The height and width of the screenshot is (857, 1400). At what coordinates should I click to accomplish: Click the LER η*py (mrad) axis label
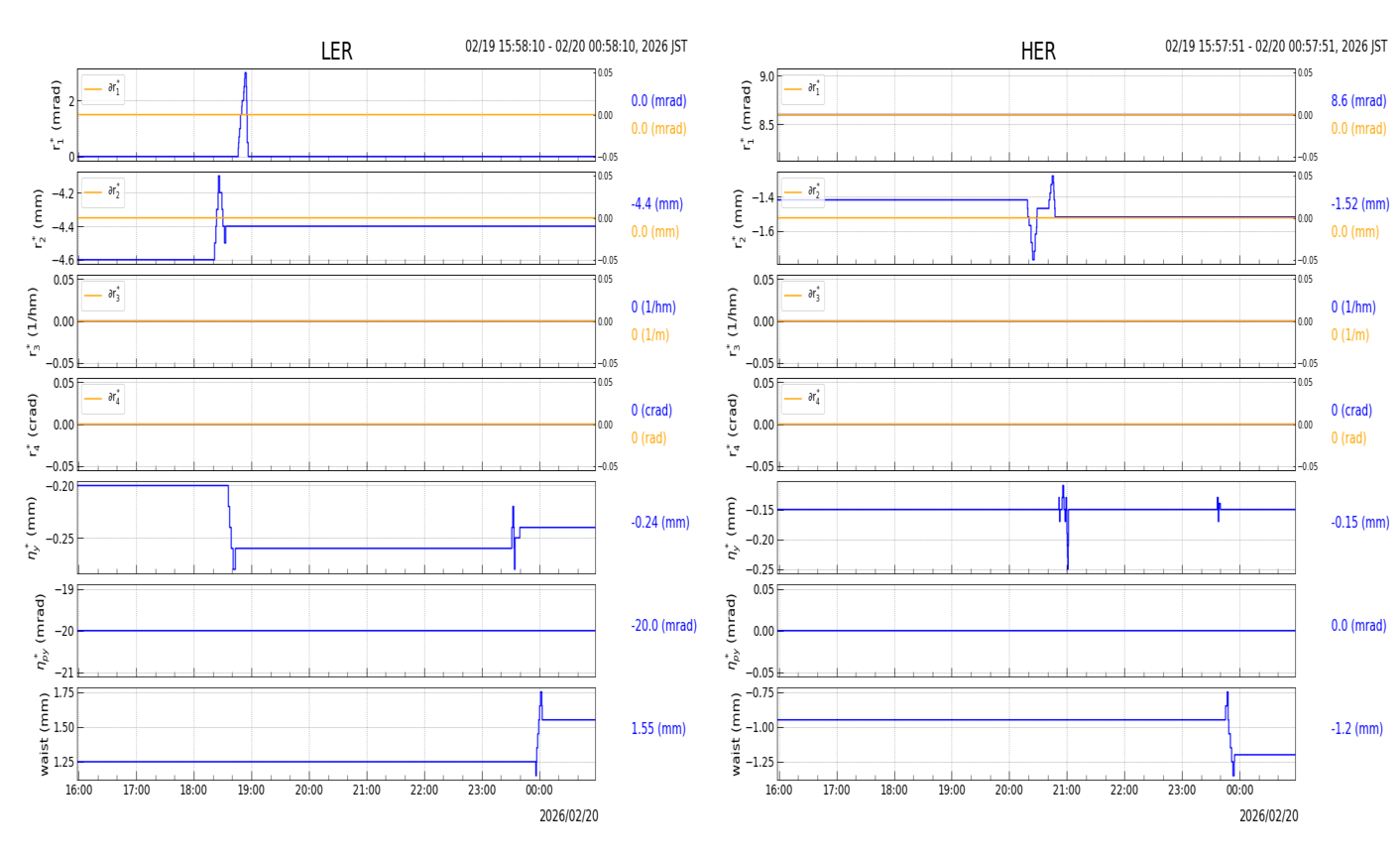pos(40,631)
